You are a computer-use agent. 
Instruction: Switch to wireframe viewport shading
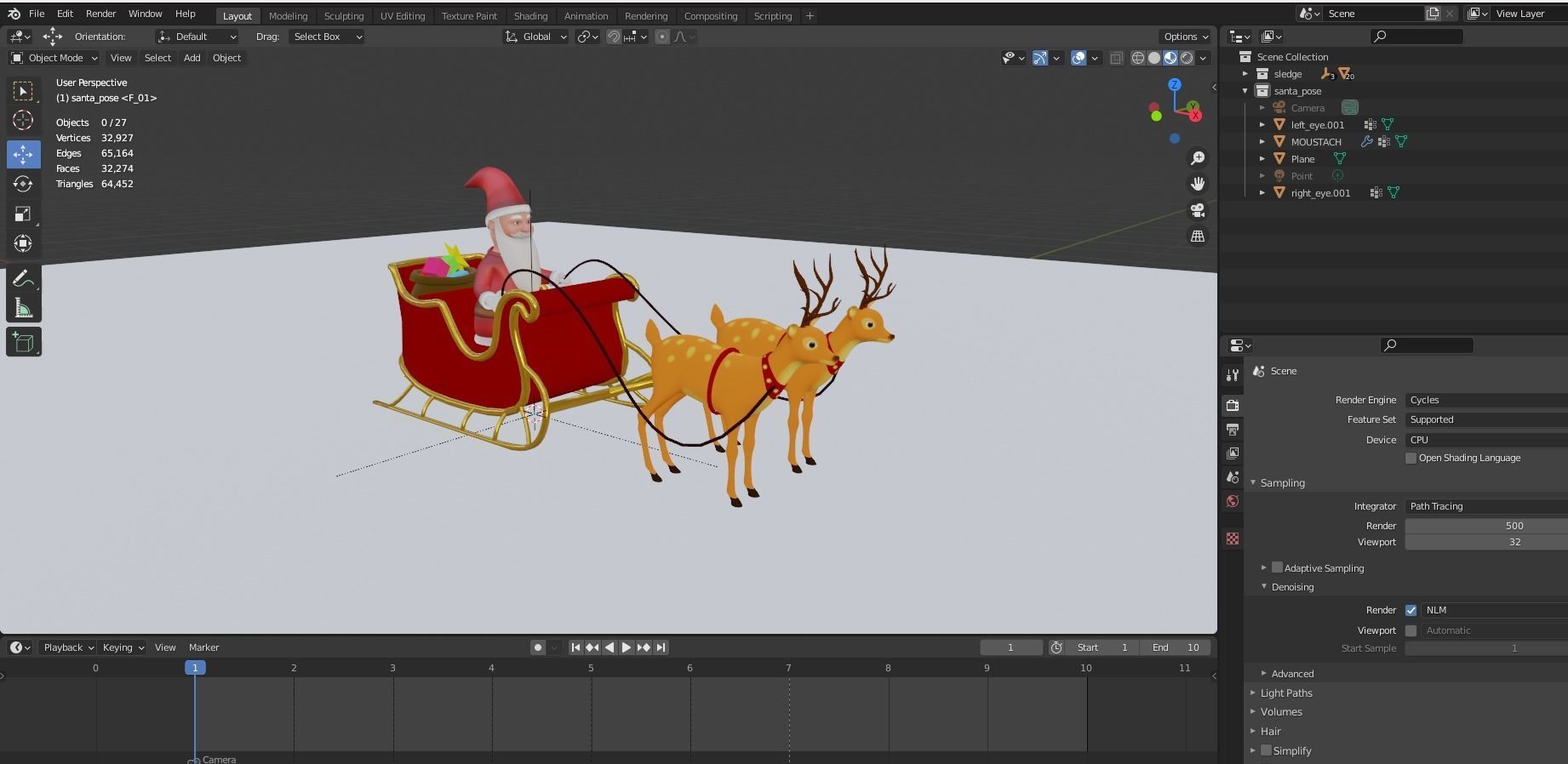(1138, 58)
